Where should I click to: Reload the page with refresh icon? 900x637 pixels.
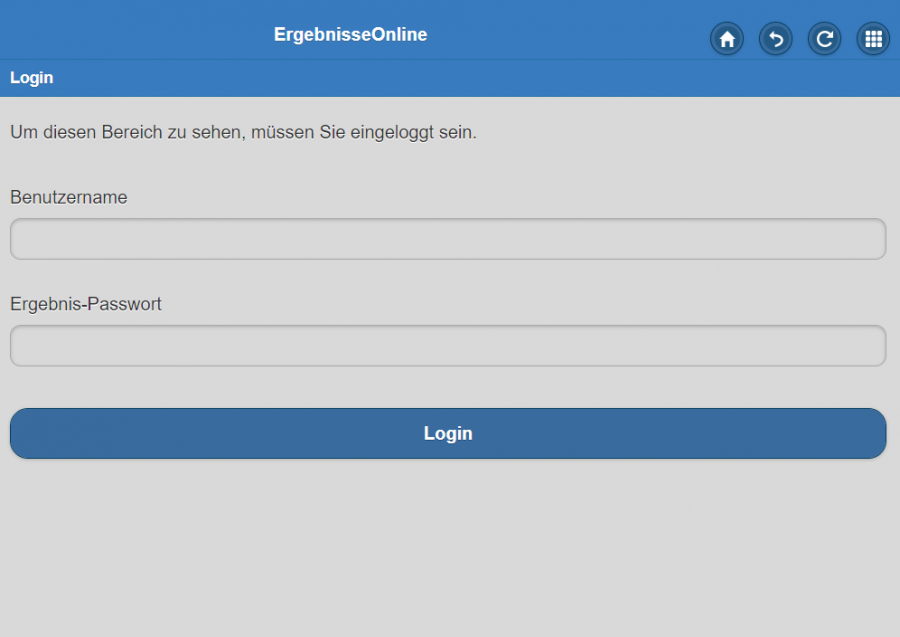pyautogui.click(x=824, y=39)
